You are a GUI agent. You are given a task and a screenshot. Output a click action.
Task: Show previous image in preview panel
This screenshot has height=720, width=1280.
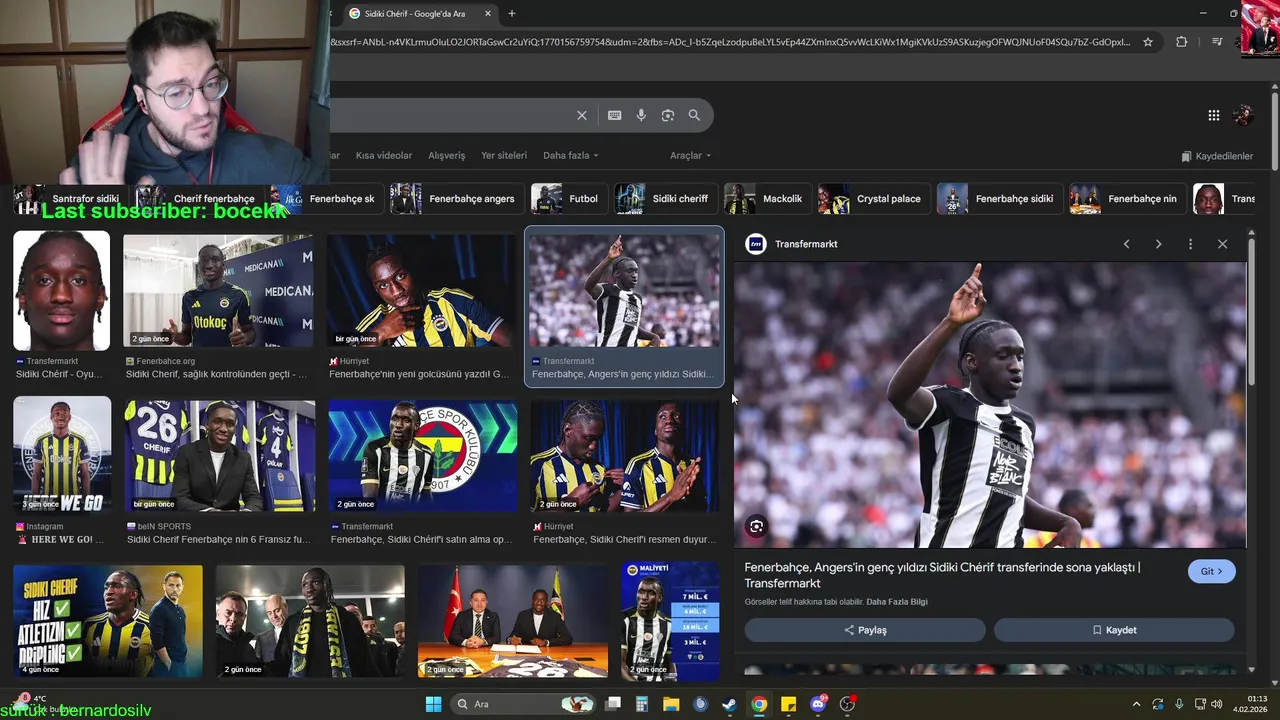click(x=1126, y=244)
